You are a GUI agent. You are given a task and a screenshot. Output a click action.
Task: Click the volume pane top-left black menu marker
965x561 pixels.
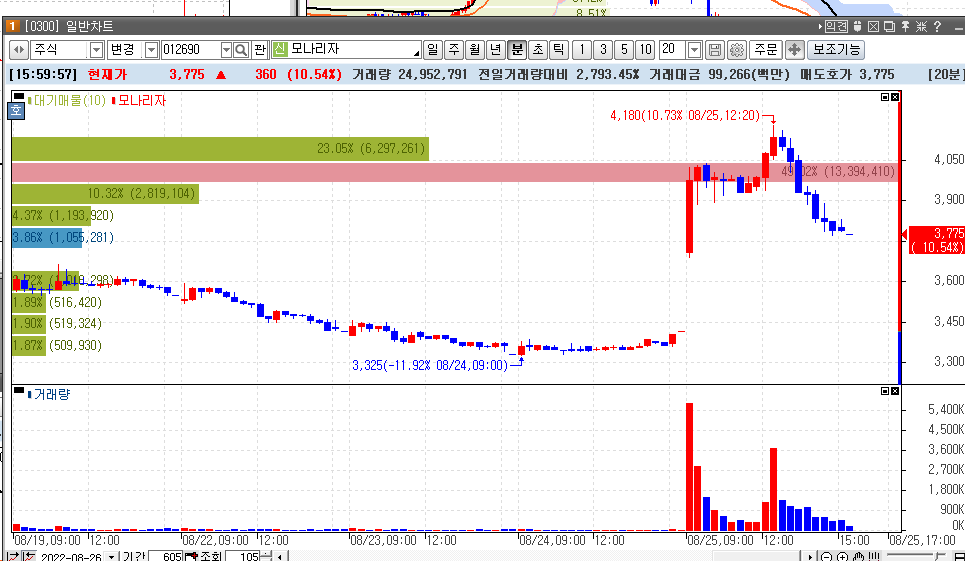(x=18, y=391)
